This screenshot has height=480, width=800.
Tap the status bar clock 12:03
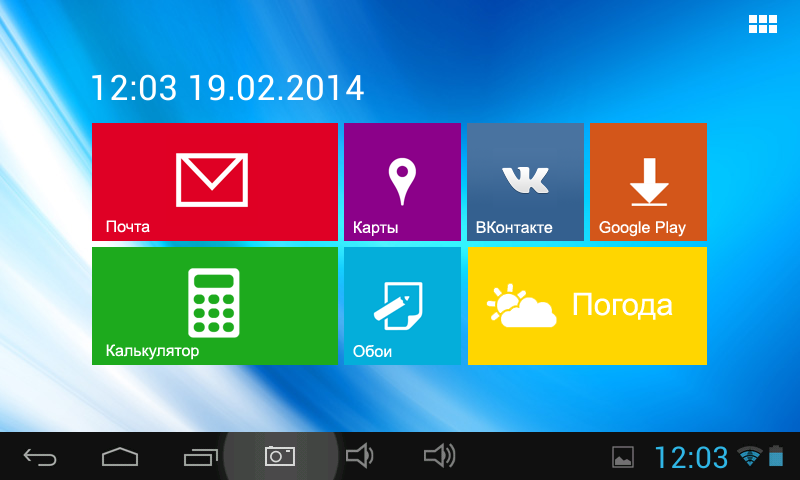[x=691, y=458]
